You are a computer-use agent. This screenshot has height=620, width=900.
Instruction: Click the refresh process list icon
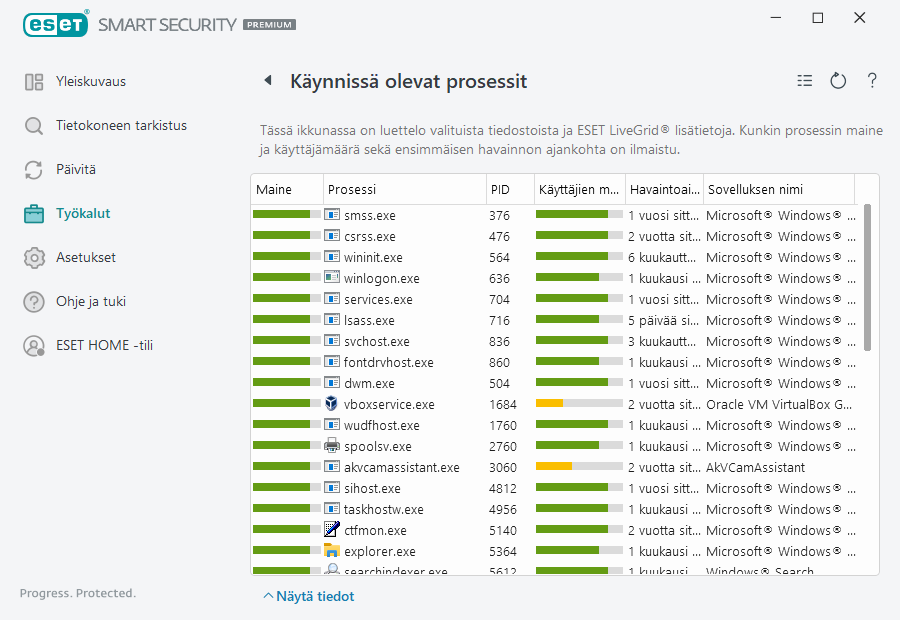(x=838, y=81)
